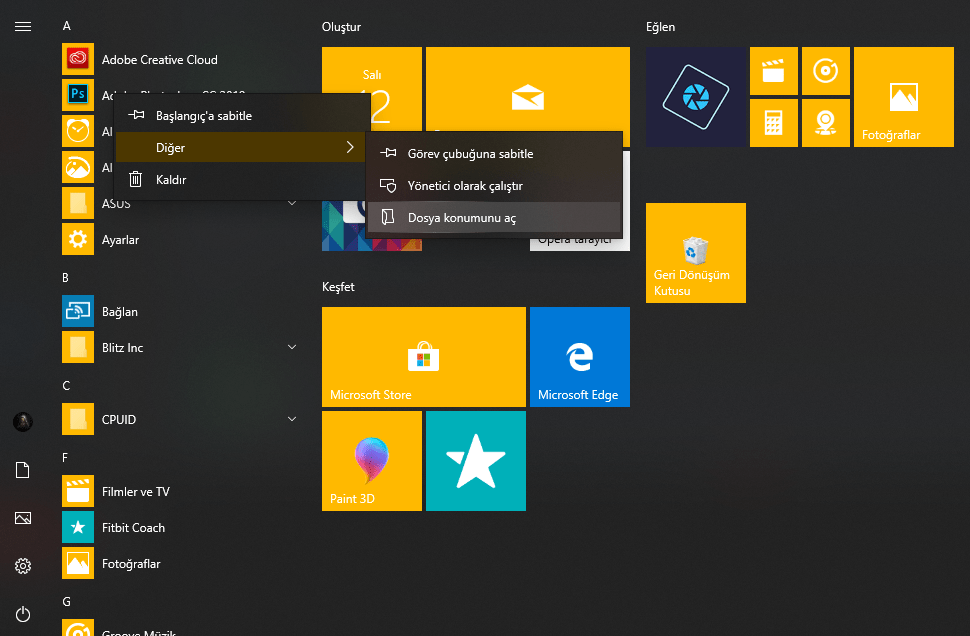Open the Diğer submenu arrow
970x636 pixels.
pos(350,147)
